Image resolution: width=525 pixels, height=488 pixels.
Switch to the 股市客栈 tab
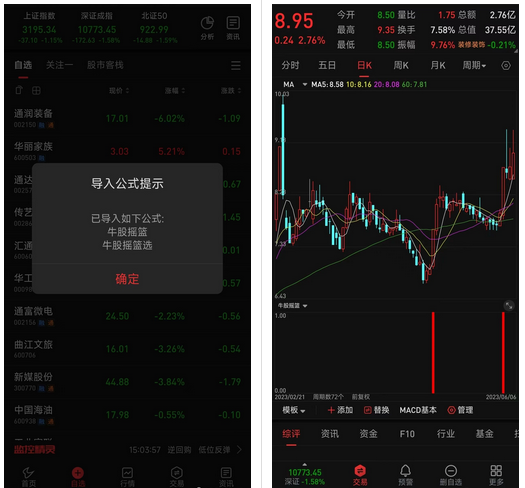pyautogui.click(x=105, y=65)
